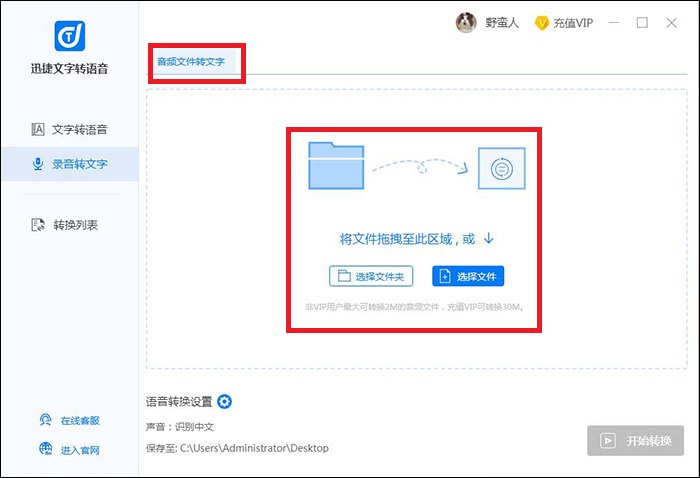Image resolution: width=700 pixels, height=478 pixels.
Task: Open the 语音转换设置 gear icon
Action: [x=225, y=402]
